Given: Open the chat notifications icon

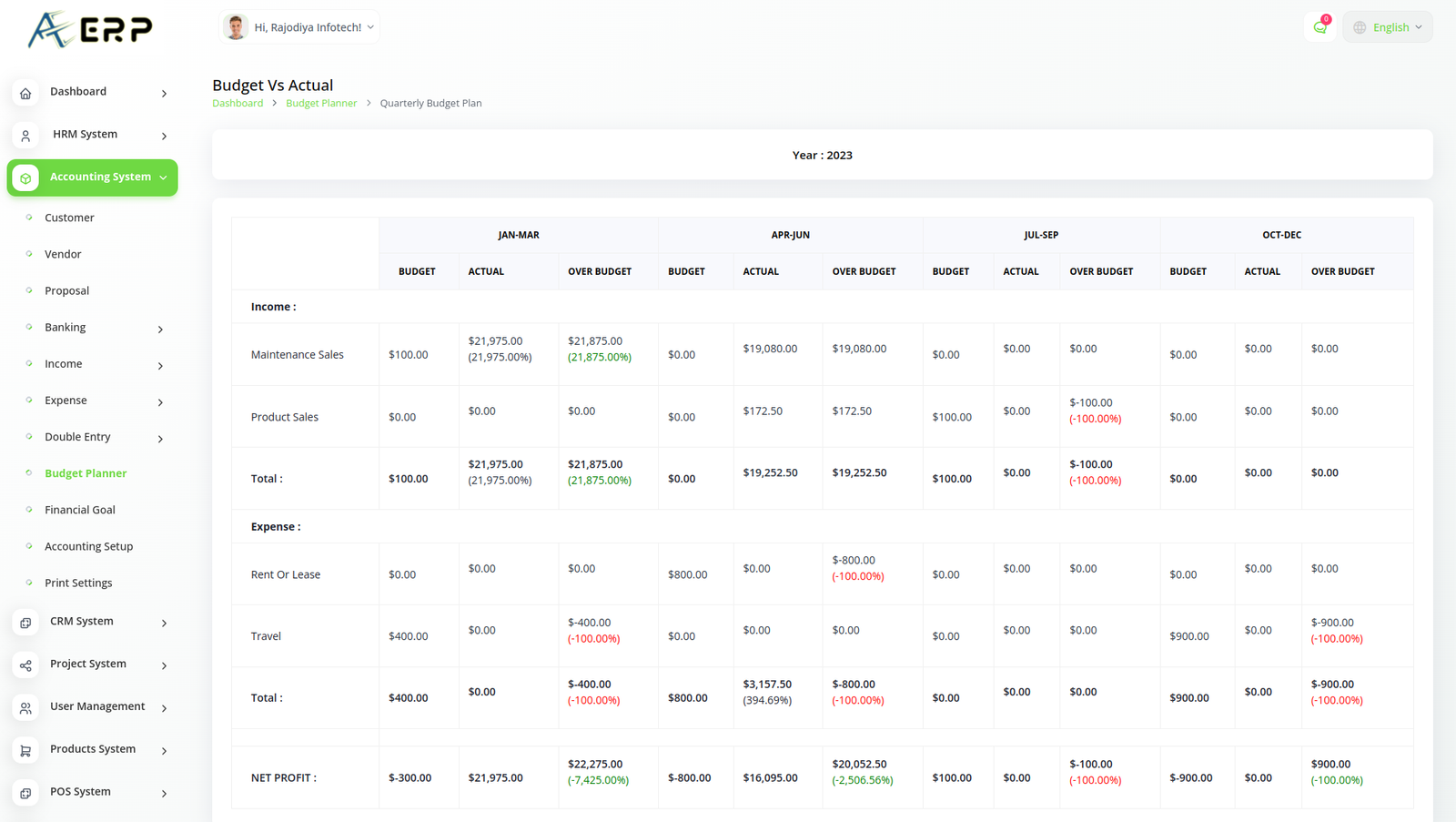Looking at the screenshot, I should [x=1319, y=27].
